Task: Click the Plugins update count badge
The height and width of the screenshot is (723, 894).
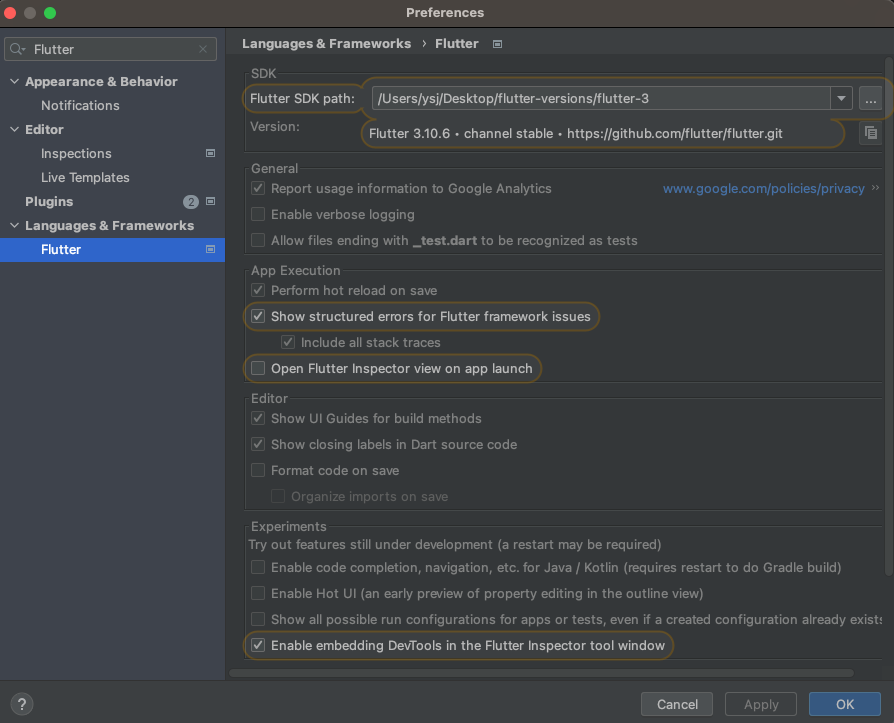Action: point(190,202)
